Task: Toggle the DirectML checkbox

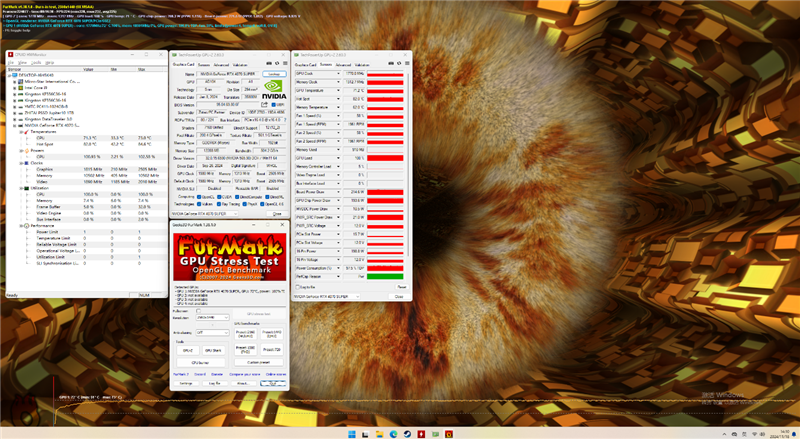Action: pyautogui.click(x=267, y=197)
